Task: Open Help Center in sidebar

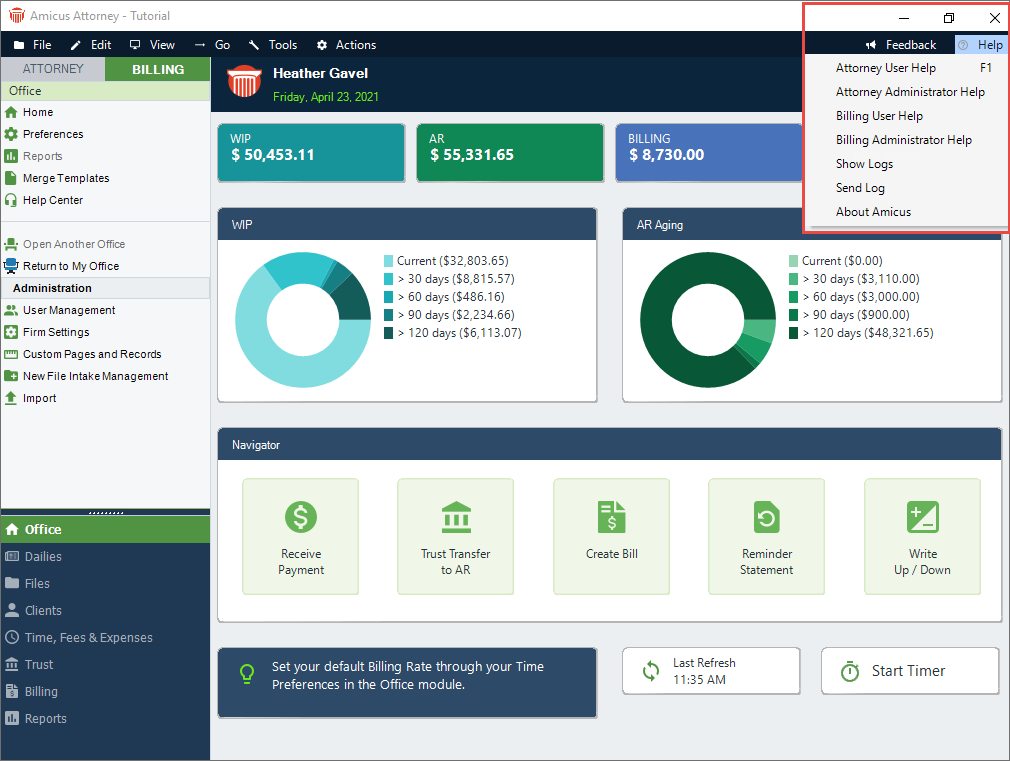Action: click(53, 200)
